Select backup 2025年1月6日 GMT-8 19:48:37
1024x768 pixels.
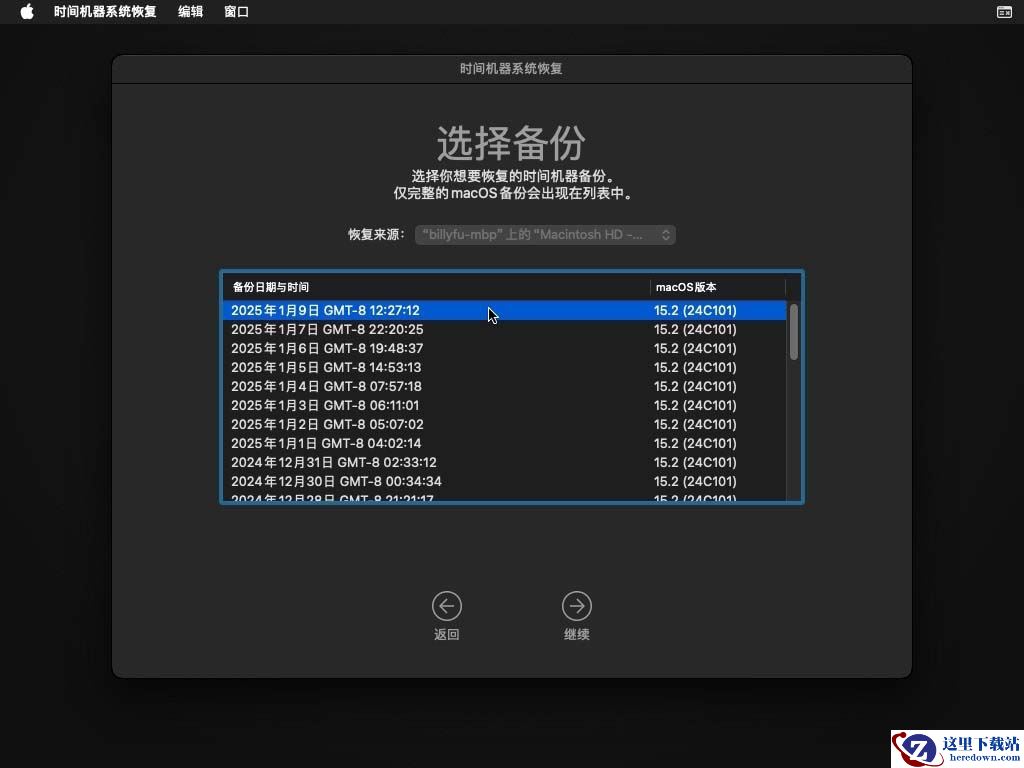point(504,348)
